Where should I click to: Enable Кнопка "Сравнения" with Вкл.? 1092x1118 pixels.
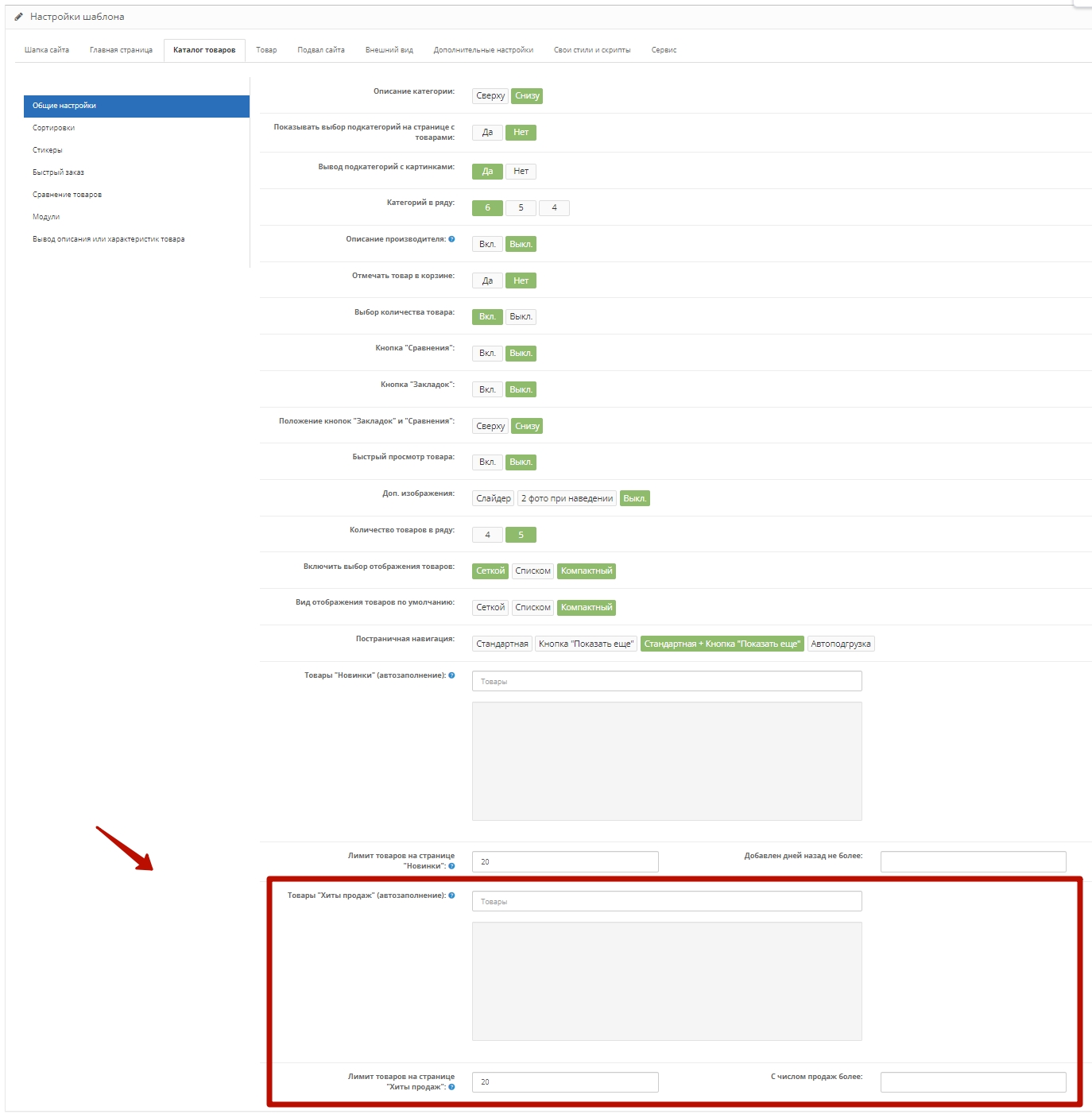[x=487, y=354]
